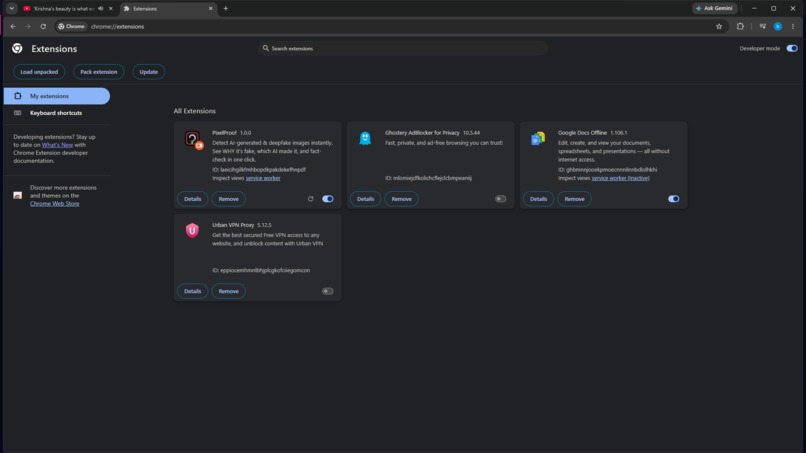Click Pack extension button

tap(99, 72)
